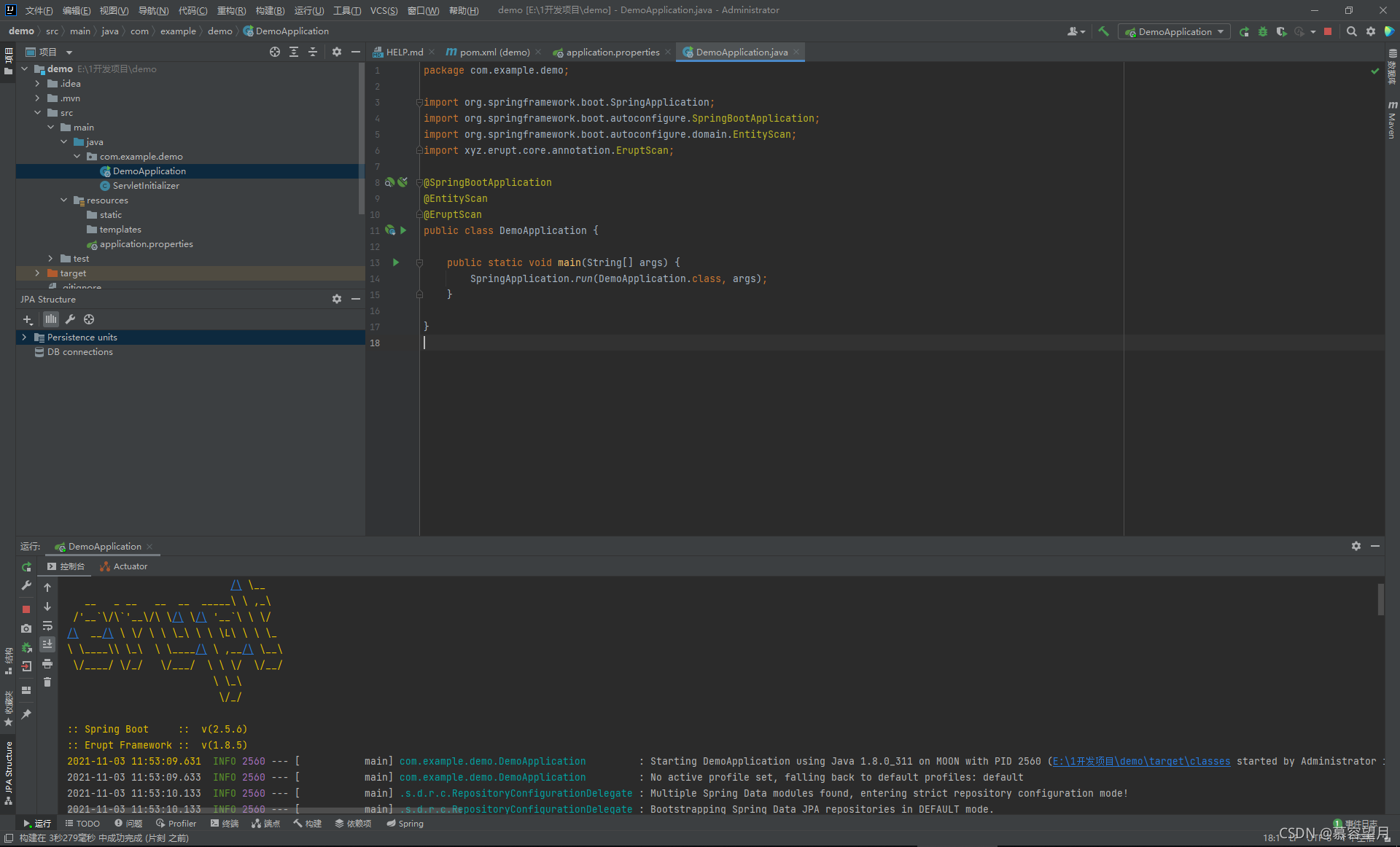
Task: Toggle the Maven tool window on right edge
Action: (1392, 120)
